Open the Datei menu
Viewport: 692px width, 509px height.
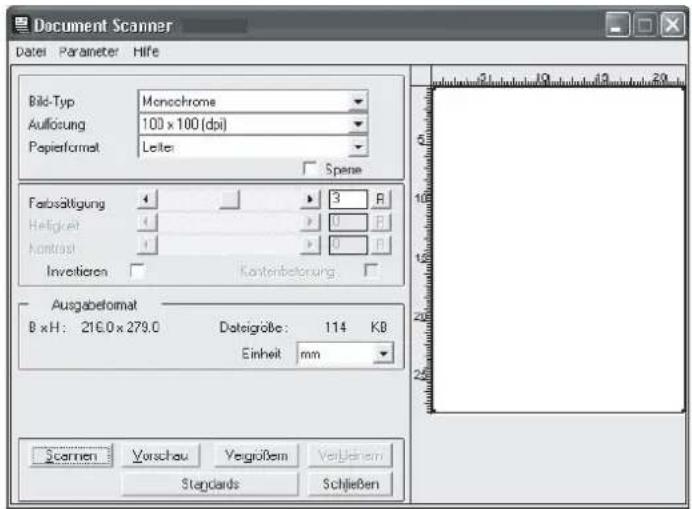click(x=31, y=52)
